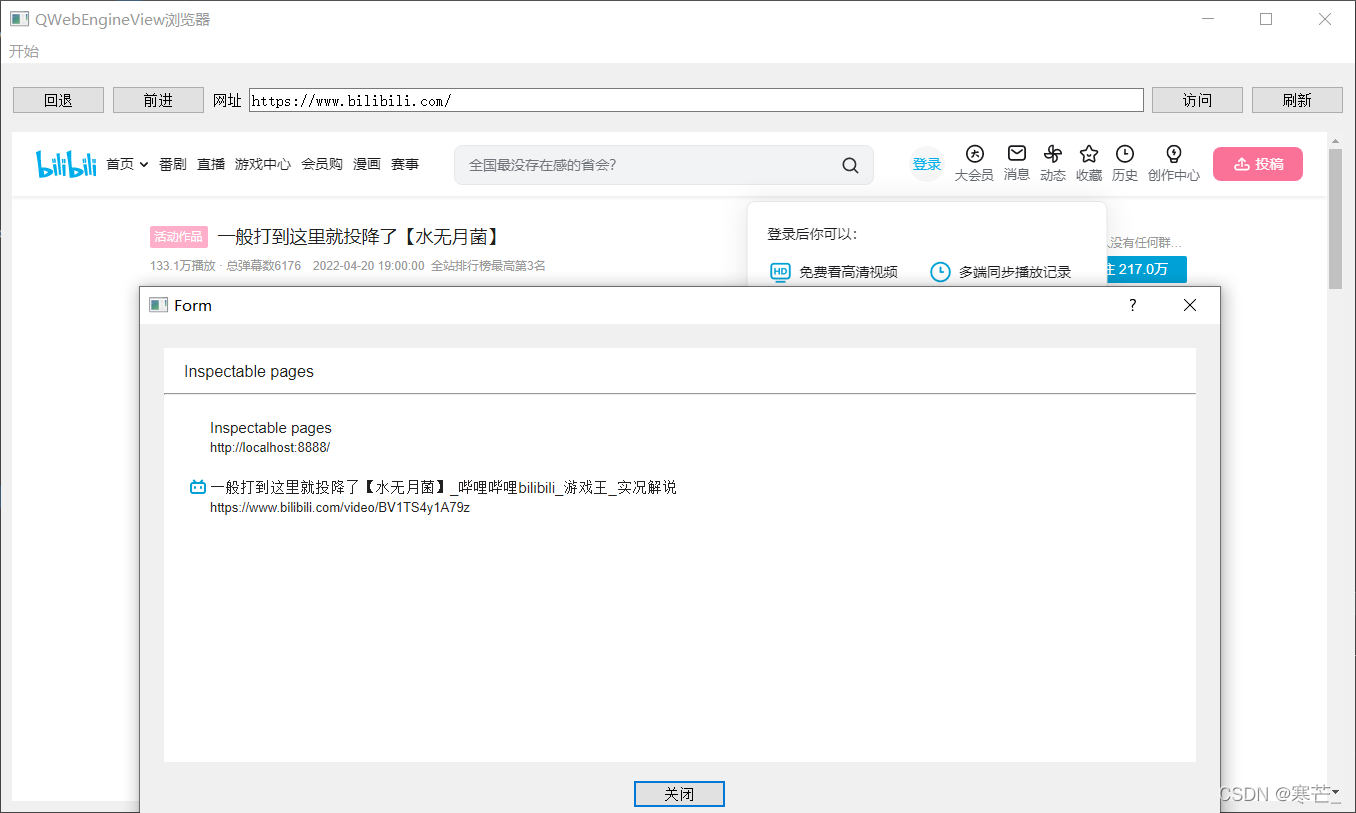
Task: Click the search magnifier icon
Action: click(x=850, y=165)
